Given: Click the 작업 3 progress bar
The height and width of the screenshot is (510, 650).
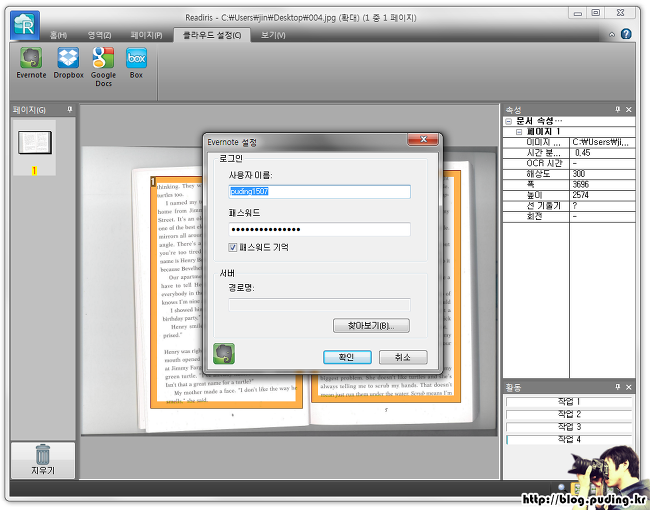Looking at the screenshot, I should click(x=569, y=426).
